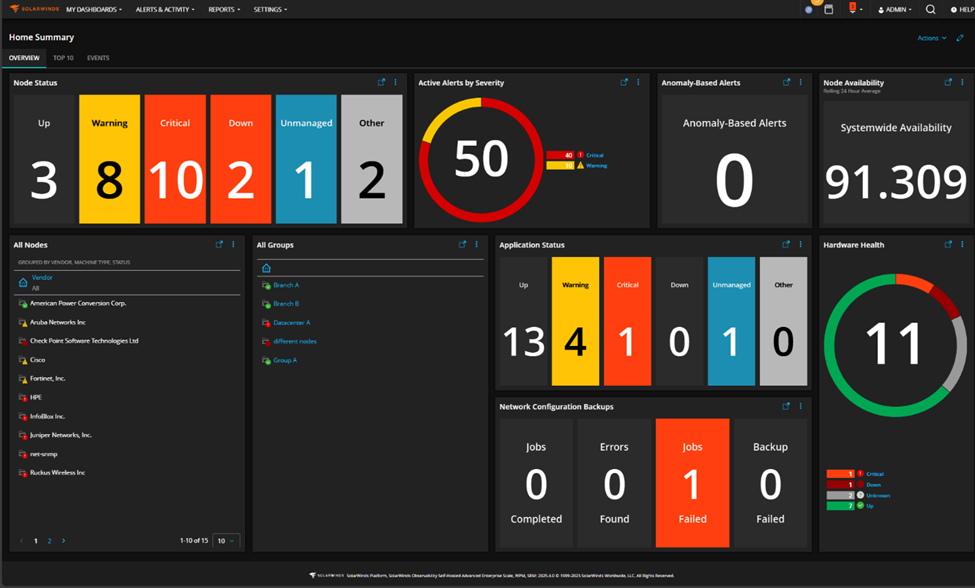This screenshot has width=975, height=588.
Task: Go to next page arrow in All Nodes
Action: (x=63, y=541)
